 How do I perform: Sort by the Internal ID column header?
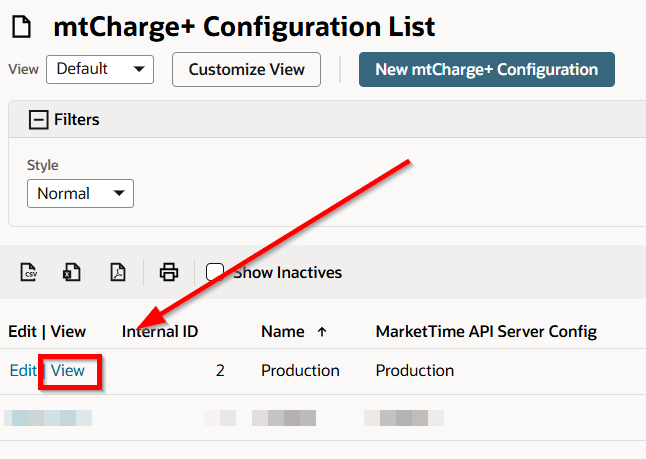click(160, 332)
